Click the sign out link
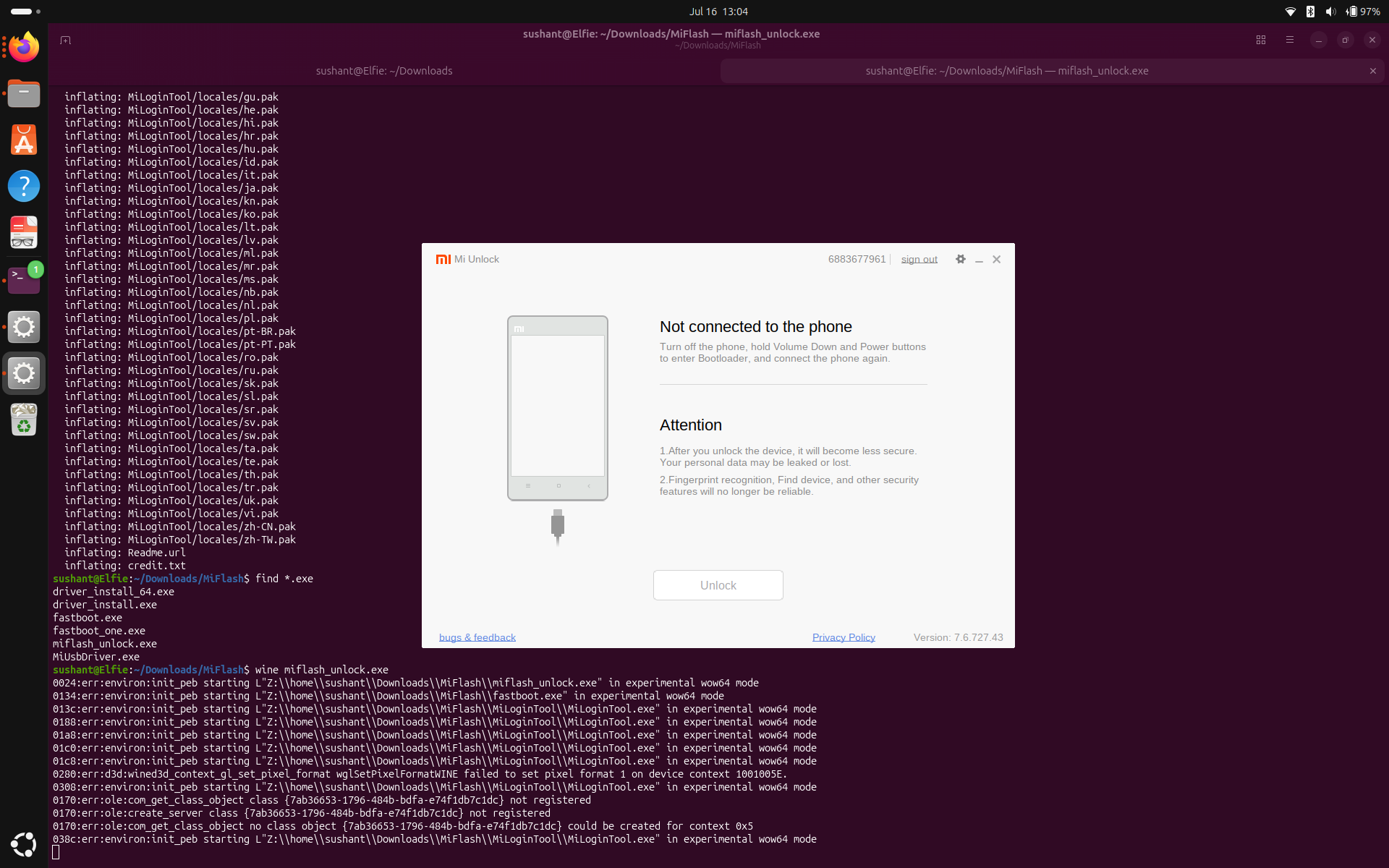 coord(919,259)
